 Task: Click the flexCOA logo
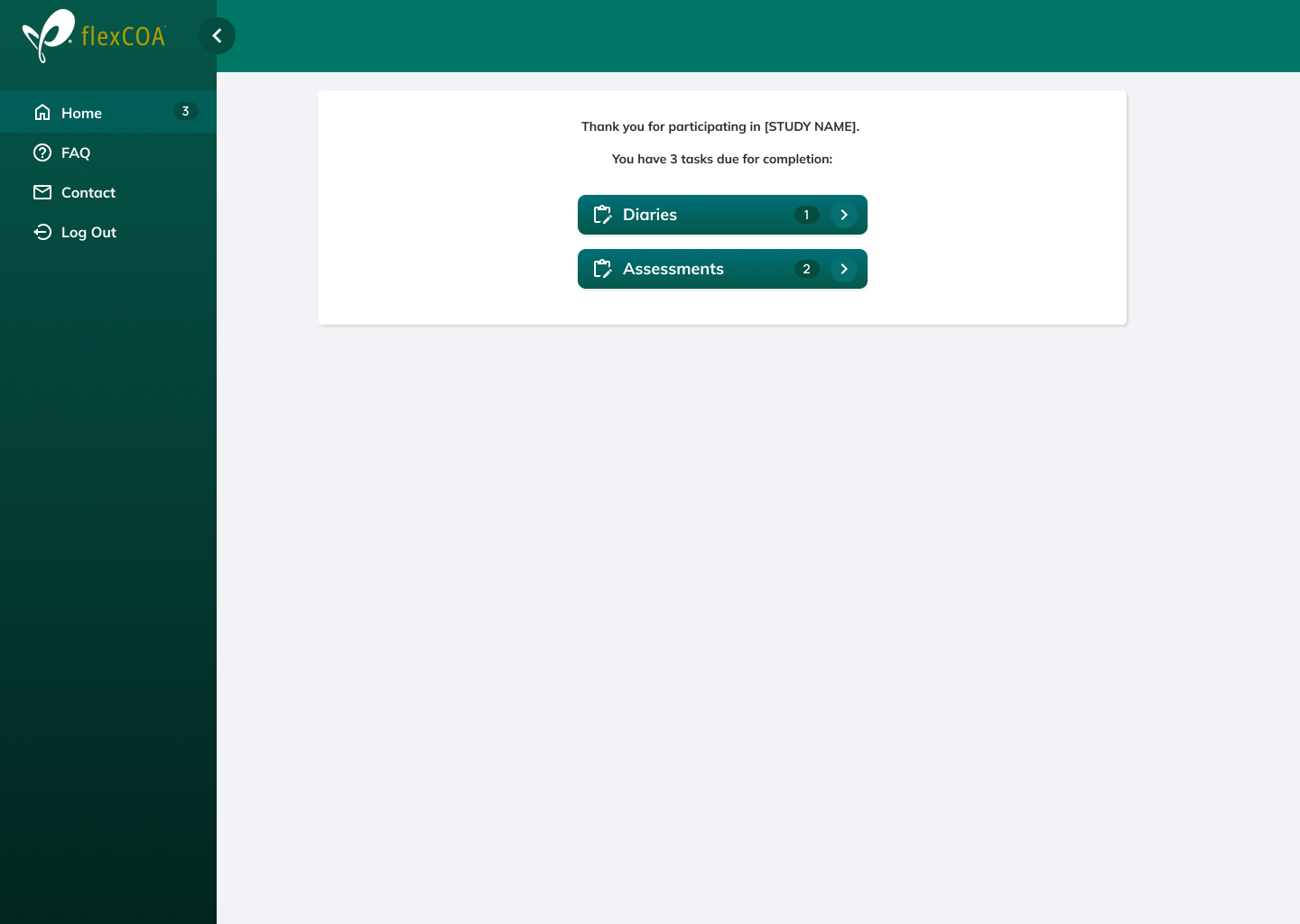tap(94, 36)
